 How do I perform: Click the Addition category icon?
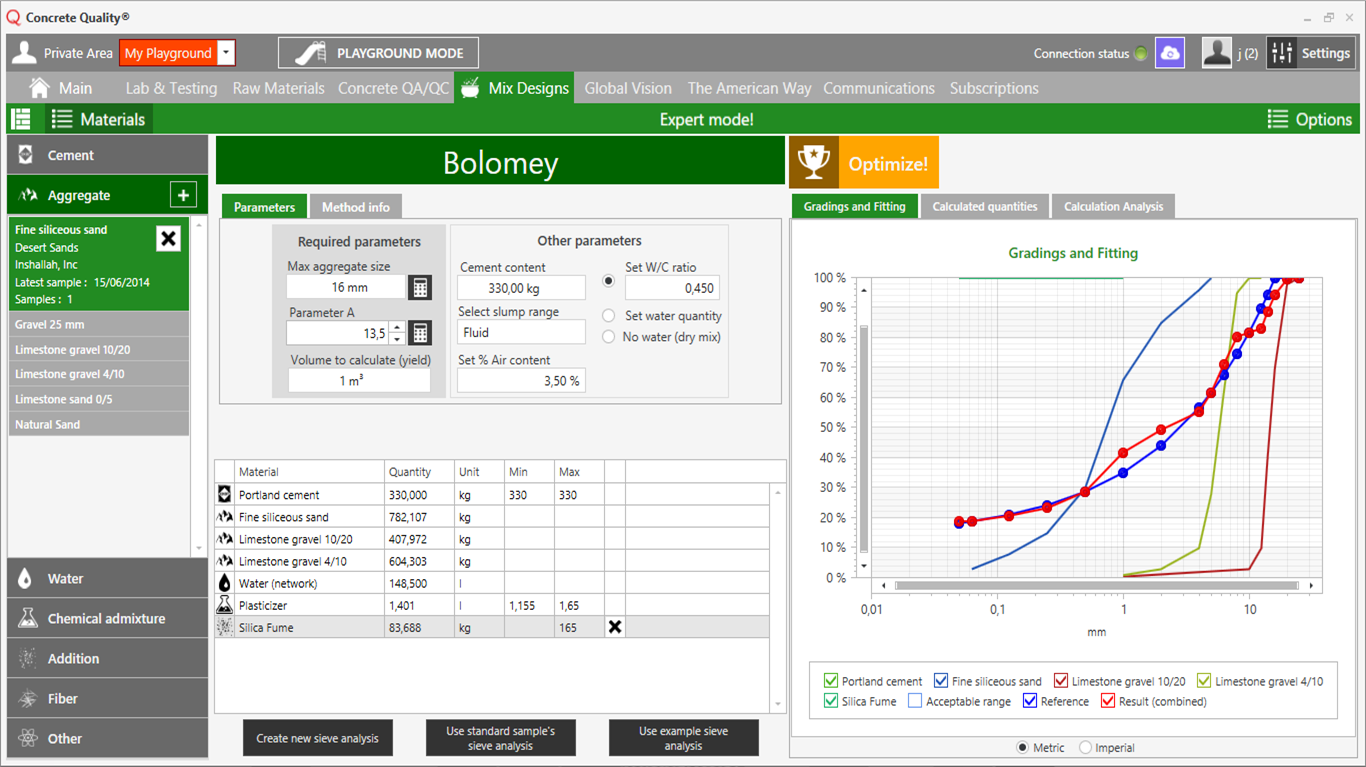tap(27, 659)
